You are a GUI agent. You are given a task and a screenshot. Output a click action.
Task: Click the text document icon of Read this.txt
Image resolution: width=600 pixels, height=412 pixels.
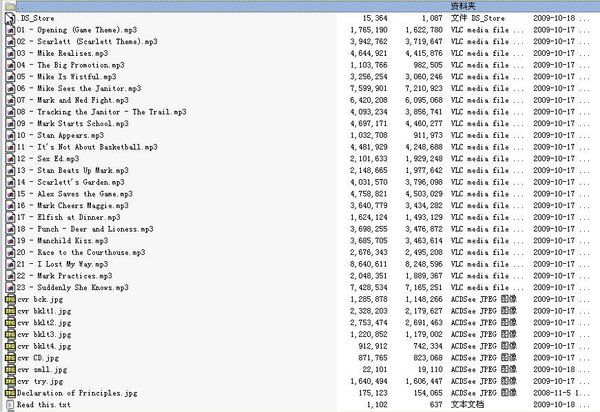click(x=10, y=405)
